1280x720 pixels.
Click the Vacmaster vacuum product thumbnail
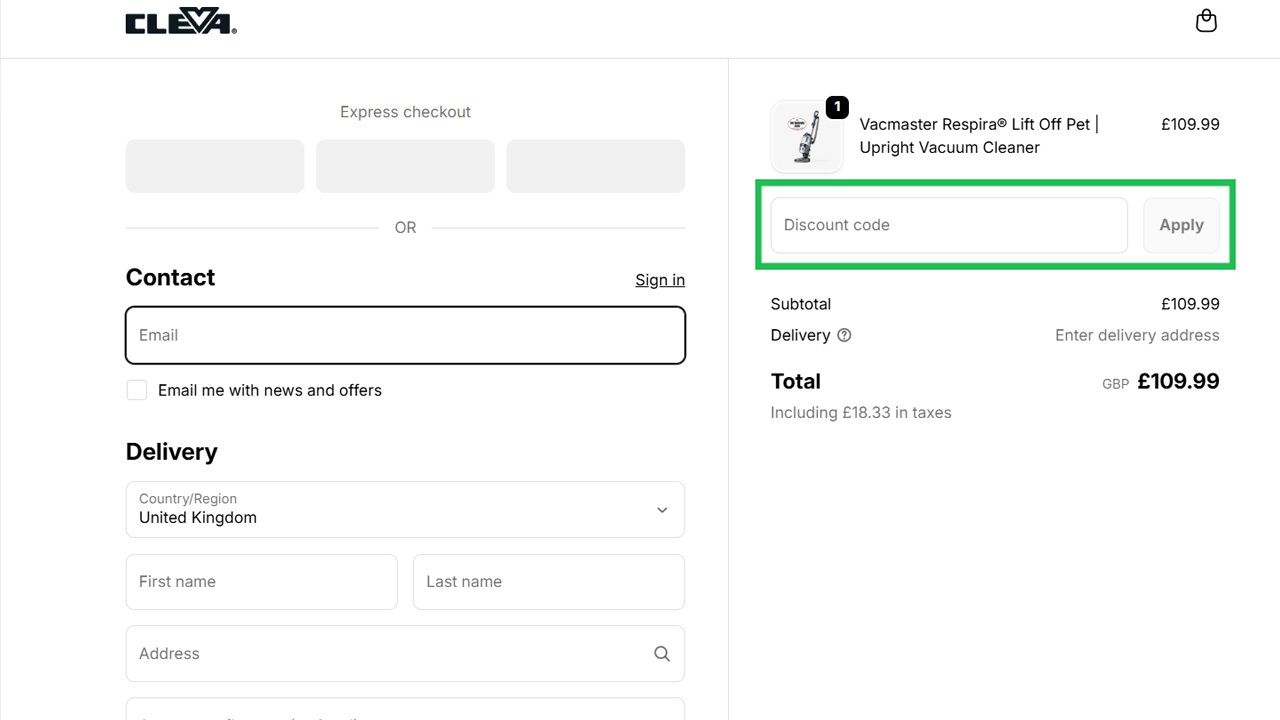807,137
